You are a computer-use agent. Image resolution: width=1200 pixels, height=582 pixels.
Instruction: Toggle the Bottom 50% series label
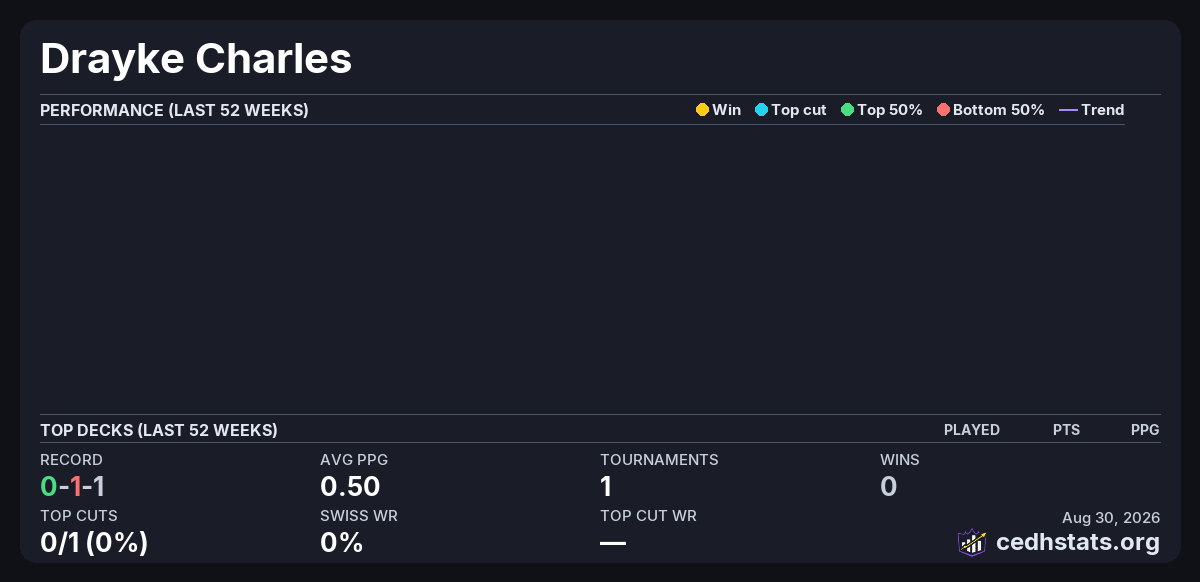(x=999, y=110)
